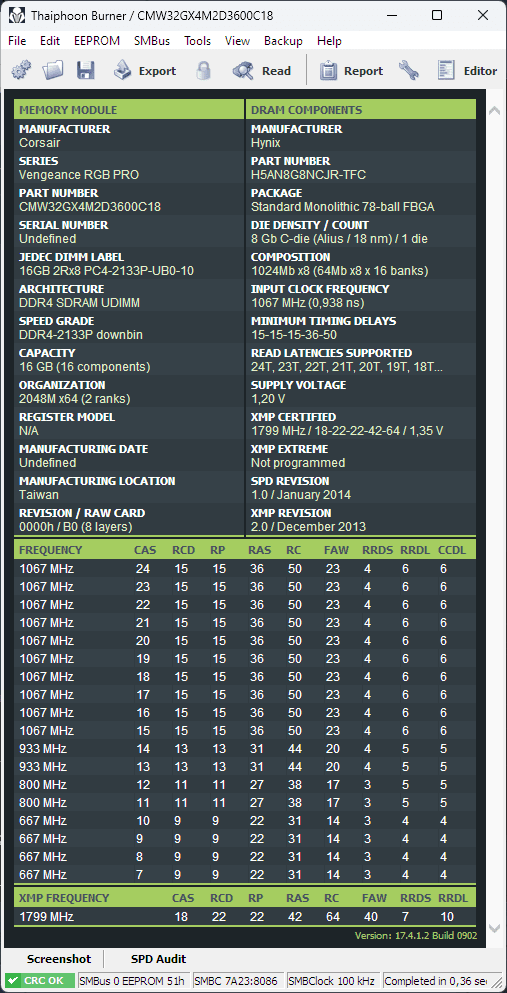Click SMBus 0 EEPROM 51h status entry
Screen dimensions: 507x993
(132, 980)
